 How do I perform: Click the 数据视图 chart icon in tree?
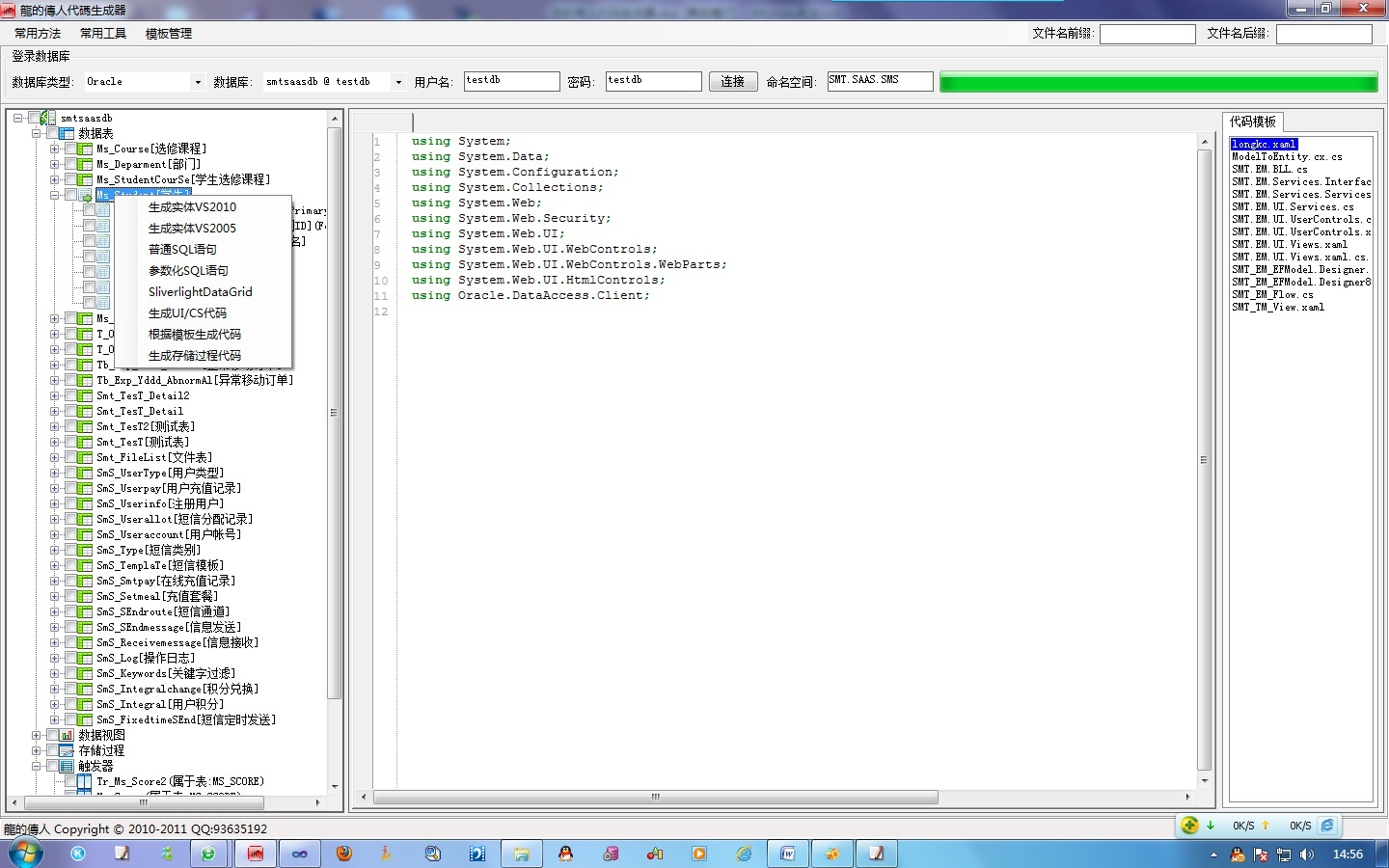pos(67,735)
